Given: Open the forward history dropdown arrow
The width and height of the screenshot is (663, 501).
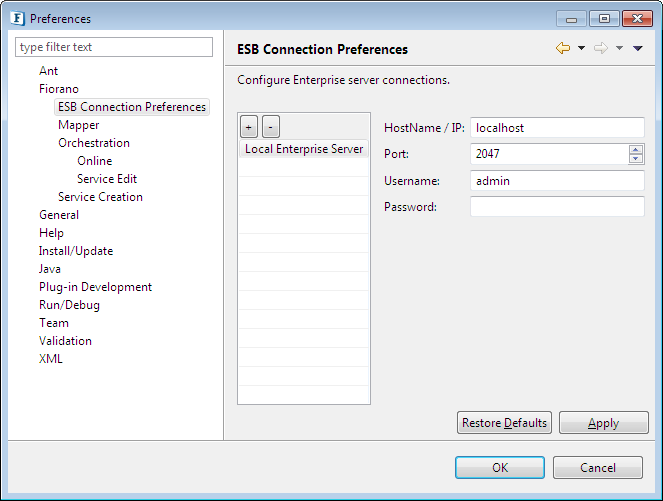Looking at the screenshot, I should (619, 49).
